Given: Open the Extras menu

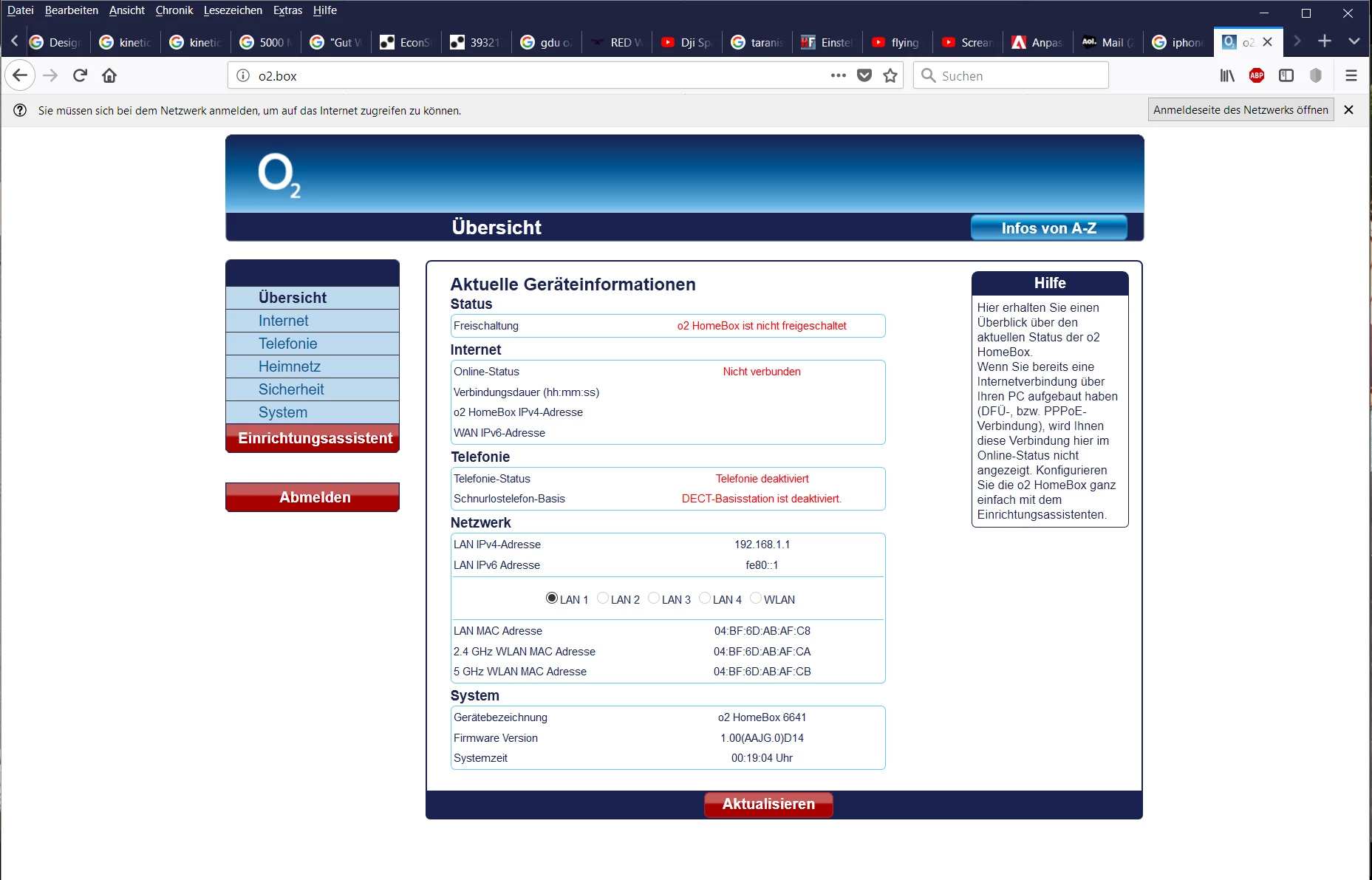Looking at the screenshot, I should (287, 10).
